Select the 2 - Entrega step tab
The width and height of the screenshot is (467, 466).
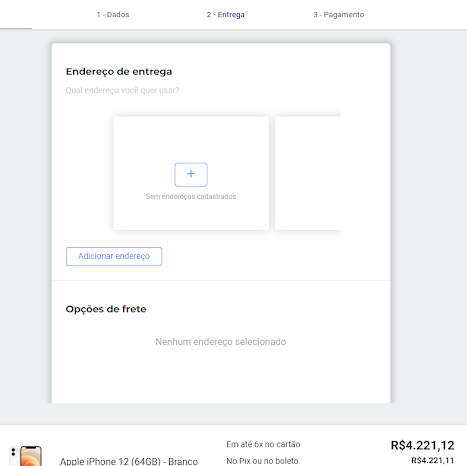226,15
